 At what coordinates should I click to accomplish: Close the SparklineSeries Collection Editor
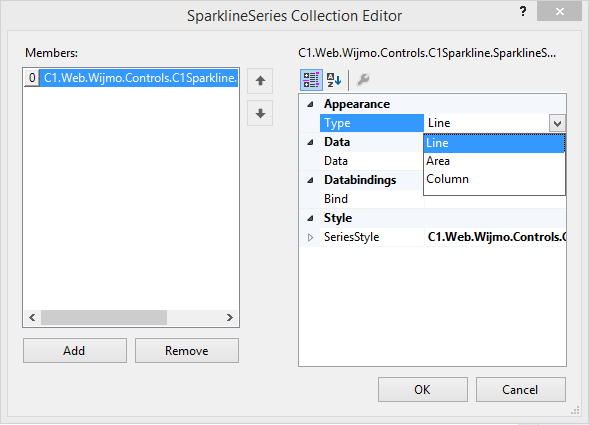click(x=559, y=11)
